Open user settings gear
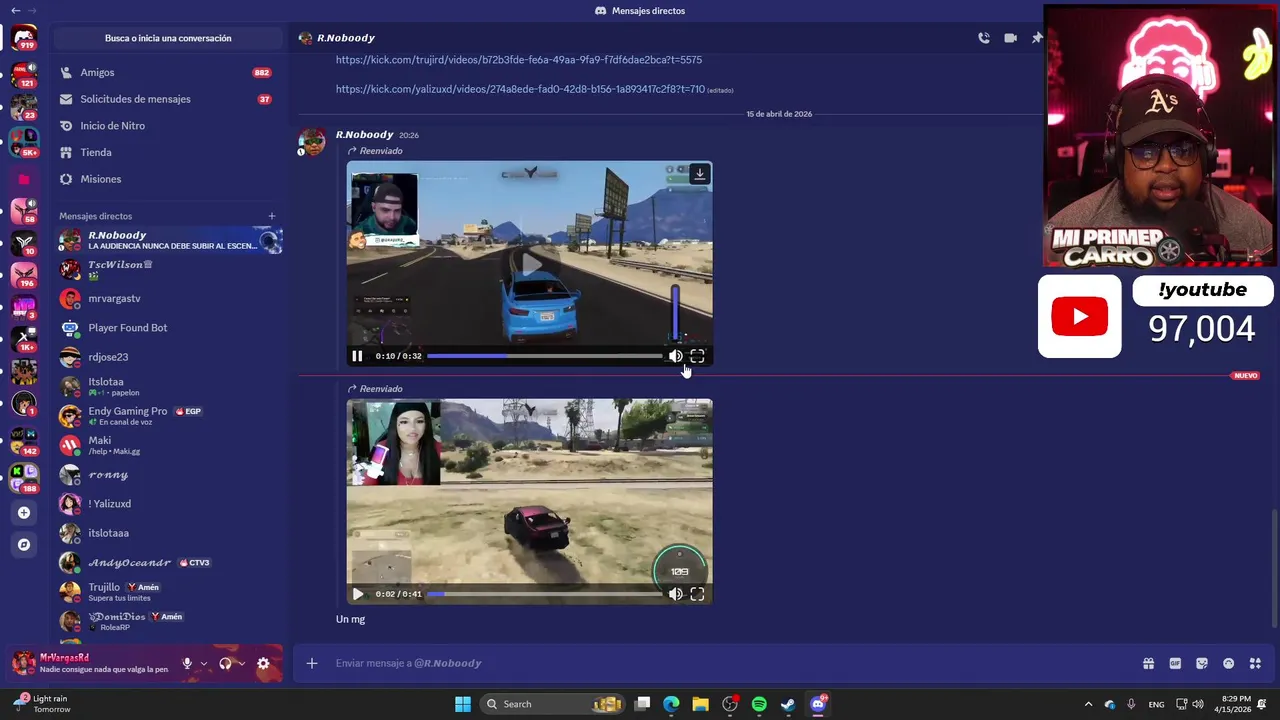The height and width of the screenshot is (720, 1280). click(263, 663)
